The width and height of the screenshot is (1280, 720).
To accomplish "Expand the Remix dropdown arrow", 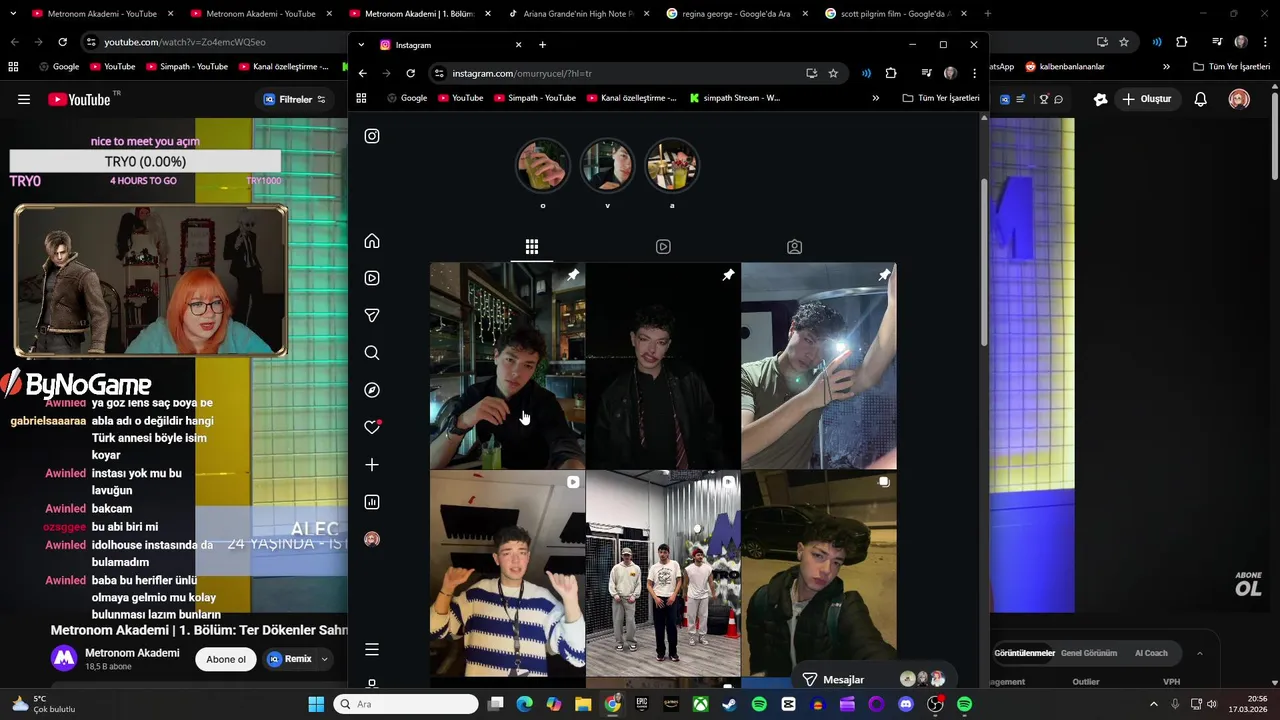I will point(324,659).
